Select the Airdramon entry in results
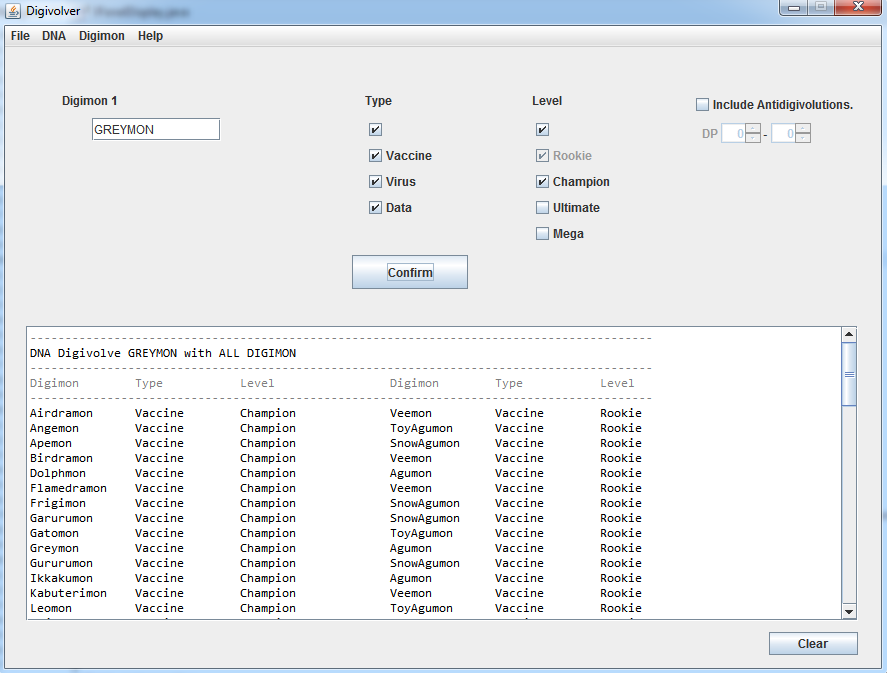887x673 pixels. pos(61,413)
